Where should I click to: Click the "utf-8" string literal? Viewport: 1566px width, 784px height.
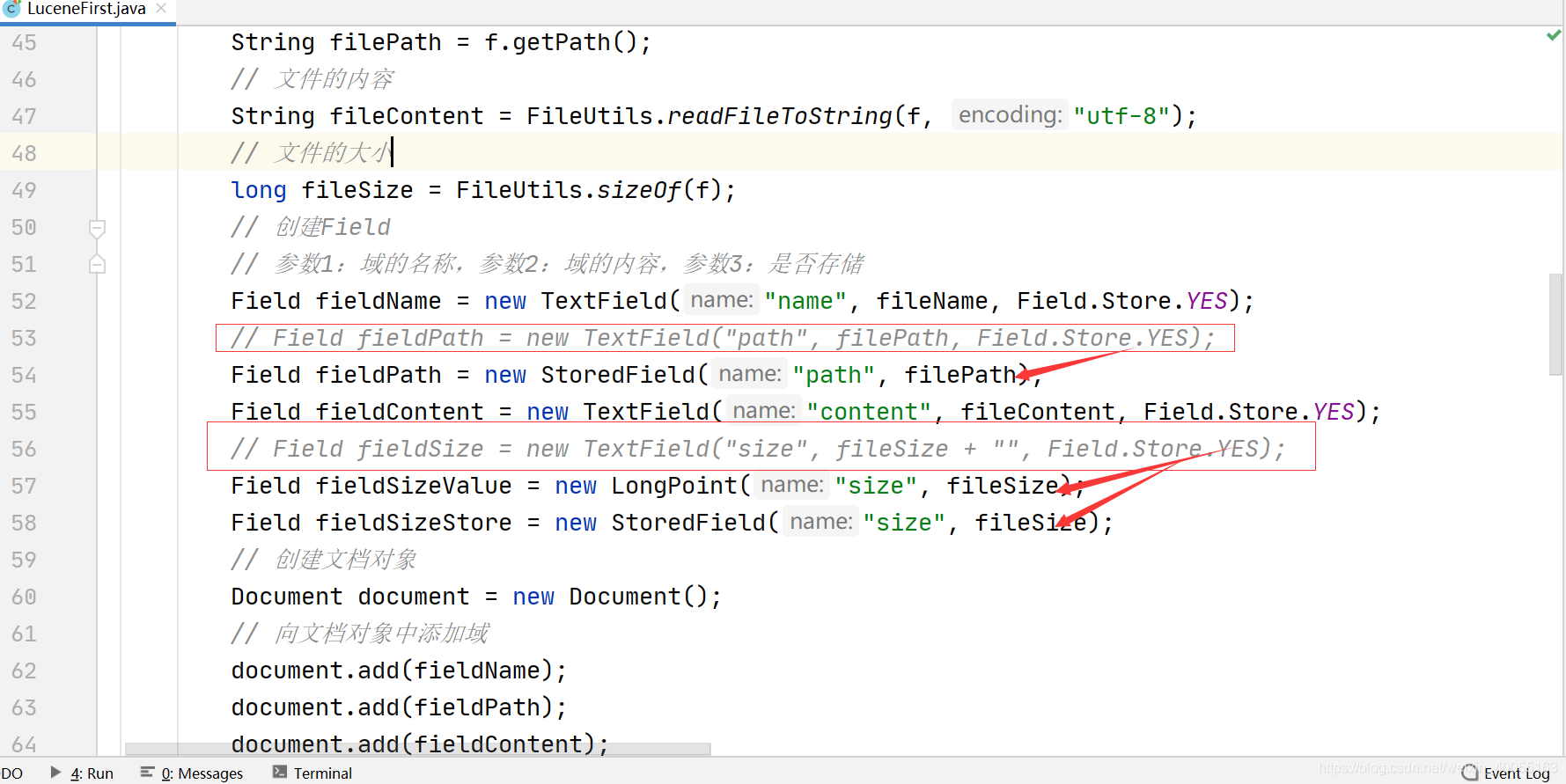[1121, 116]
